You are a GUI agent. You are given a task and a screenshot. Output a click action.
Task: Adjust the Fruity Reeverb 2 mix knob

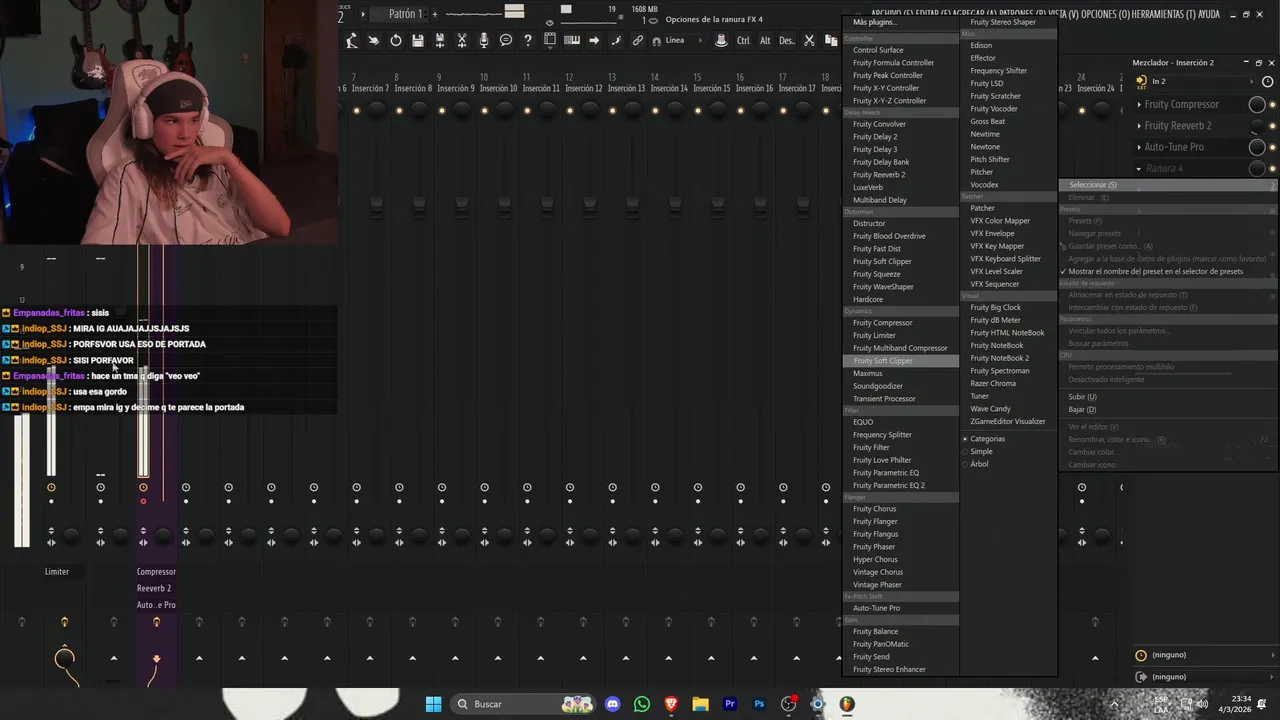pyautogui.click(x=1257, y=125)
